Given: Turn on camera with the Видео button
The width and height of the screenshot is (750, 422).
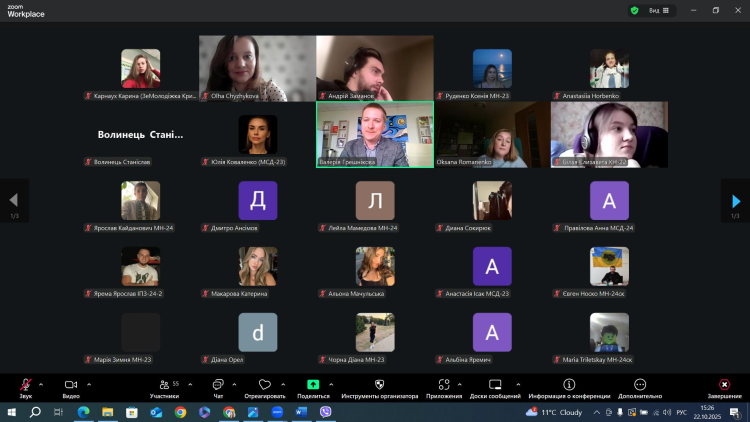Looking at the screenshot, I should [71, 385].
